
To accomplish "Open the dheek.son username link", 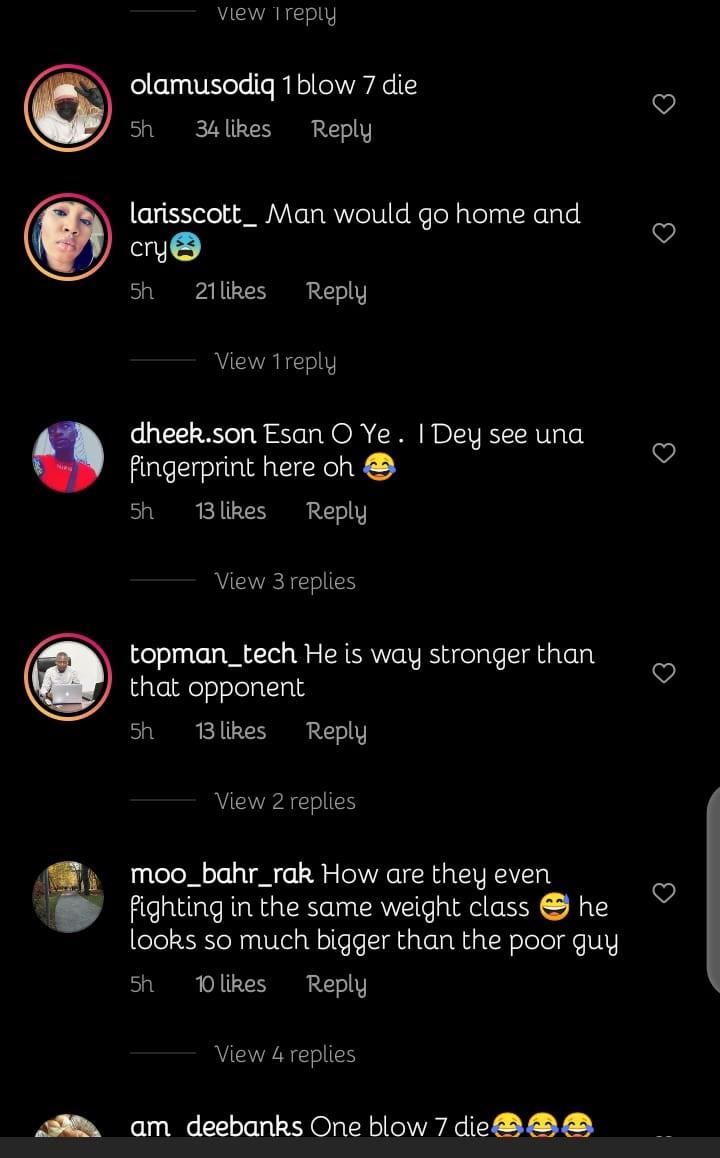I will (x=194, y=435).
